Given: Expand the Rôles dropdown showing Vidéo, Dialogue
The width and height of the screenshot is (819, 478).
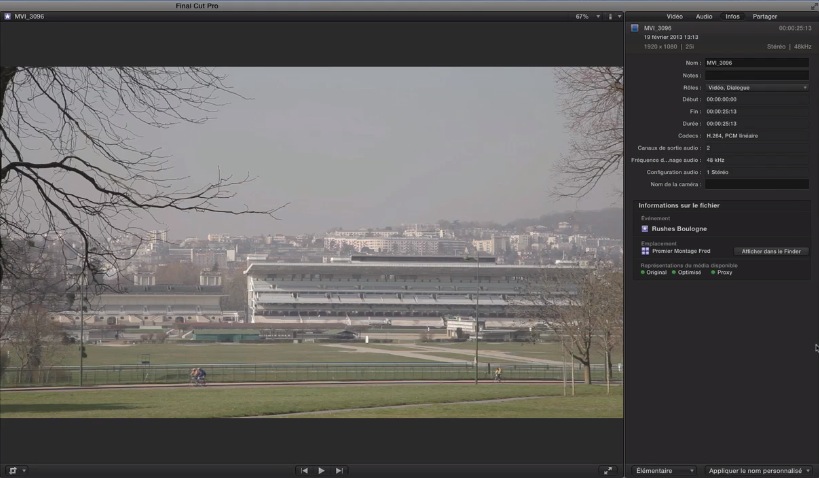Looking at the screenshot, I should point(756,87).
